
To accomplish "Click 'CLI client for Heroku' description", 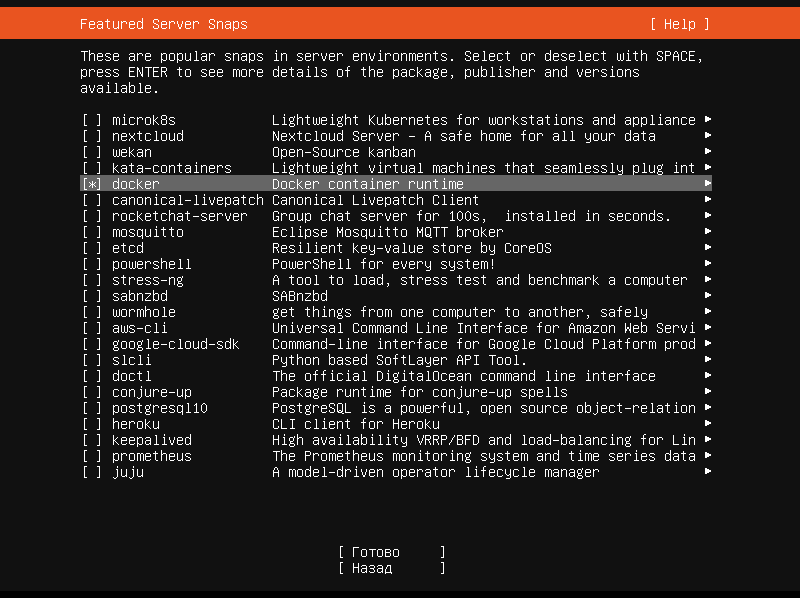I will coord(356,424).
